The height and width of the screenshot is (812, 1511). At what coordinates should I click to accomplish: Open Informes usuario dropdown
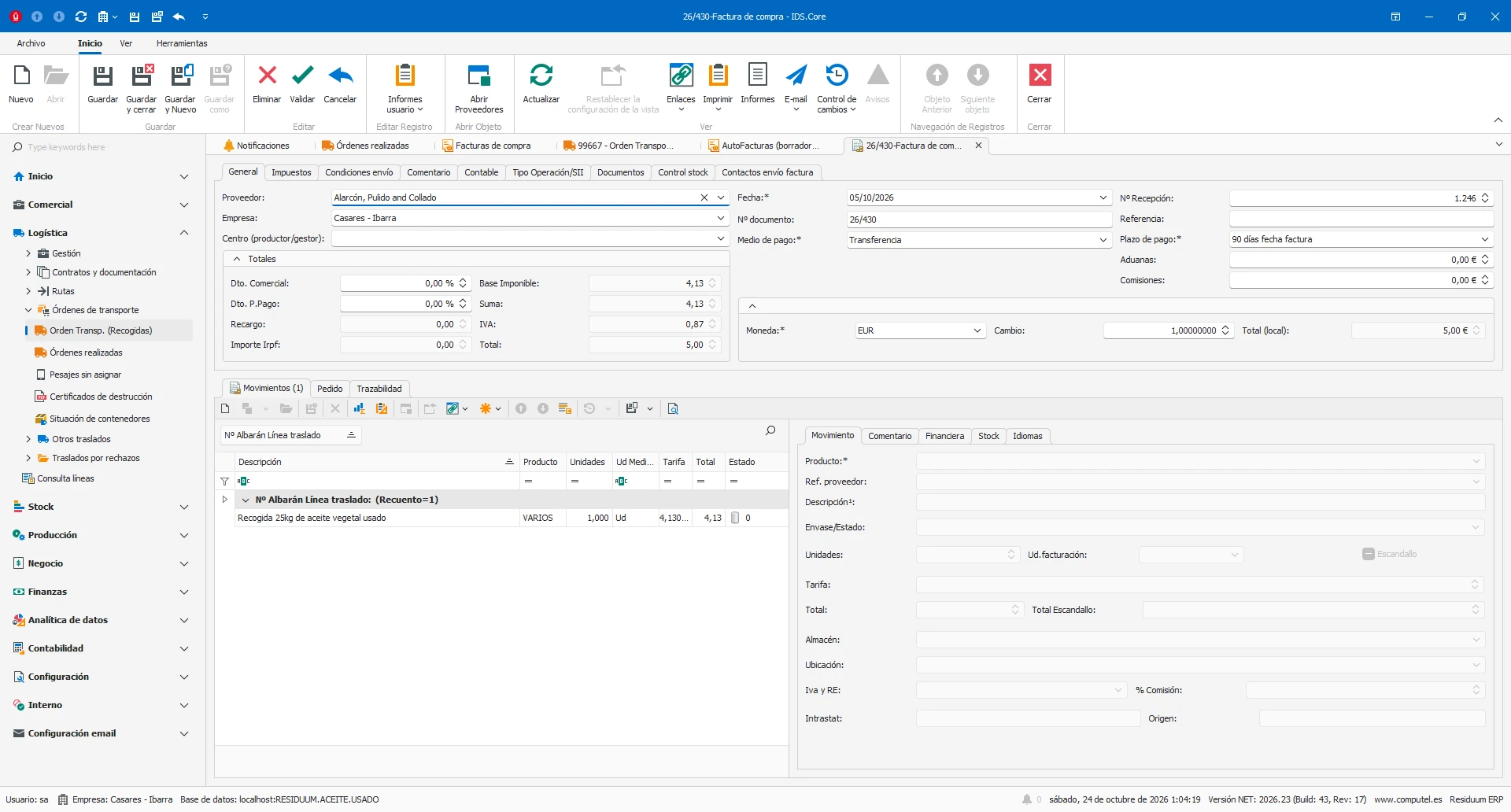(405, 88)
